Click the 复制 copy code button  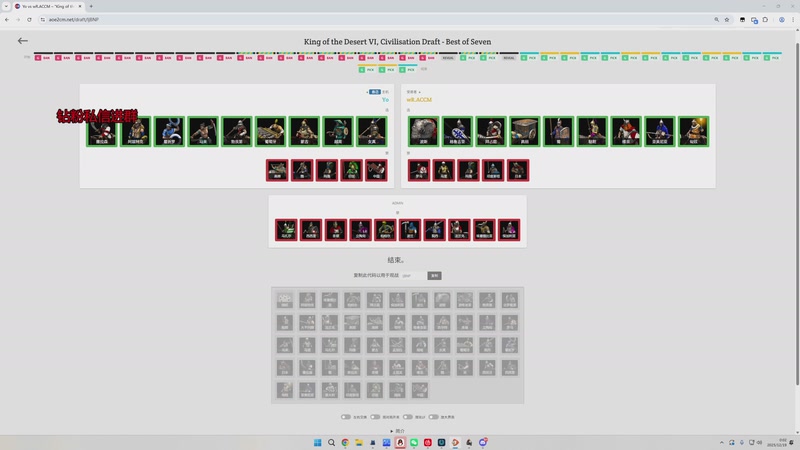[x=434, y=276]
